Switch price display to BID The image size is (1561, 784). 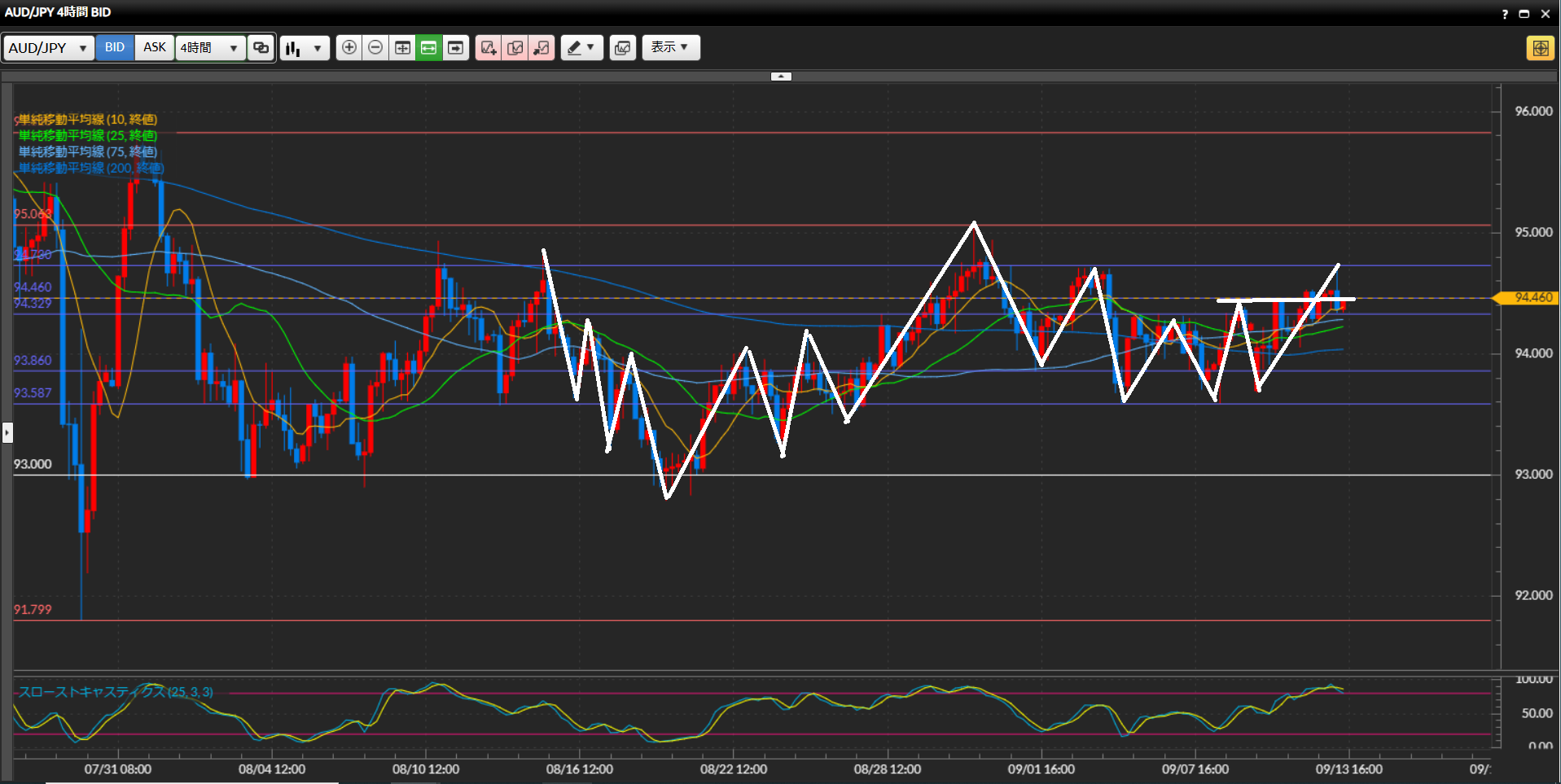click(115, 48)
